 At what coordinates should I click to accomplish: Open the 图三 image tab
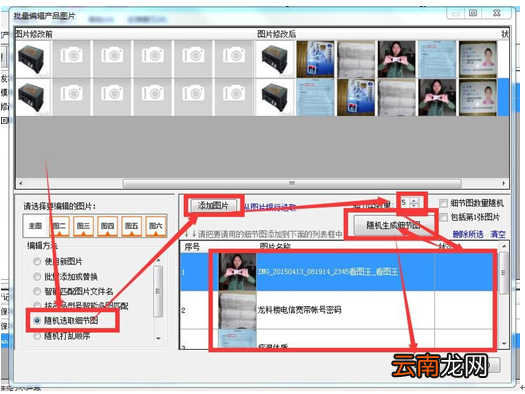coord(83,226)
